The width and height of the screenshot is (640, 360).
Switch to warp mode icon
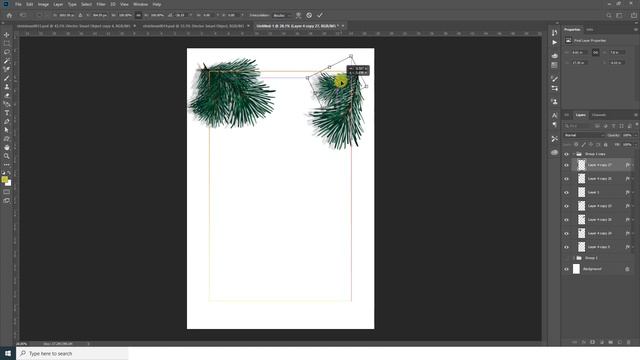click(298, 15)
